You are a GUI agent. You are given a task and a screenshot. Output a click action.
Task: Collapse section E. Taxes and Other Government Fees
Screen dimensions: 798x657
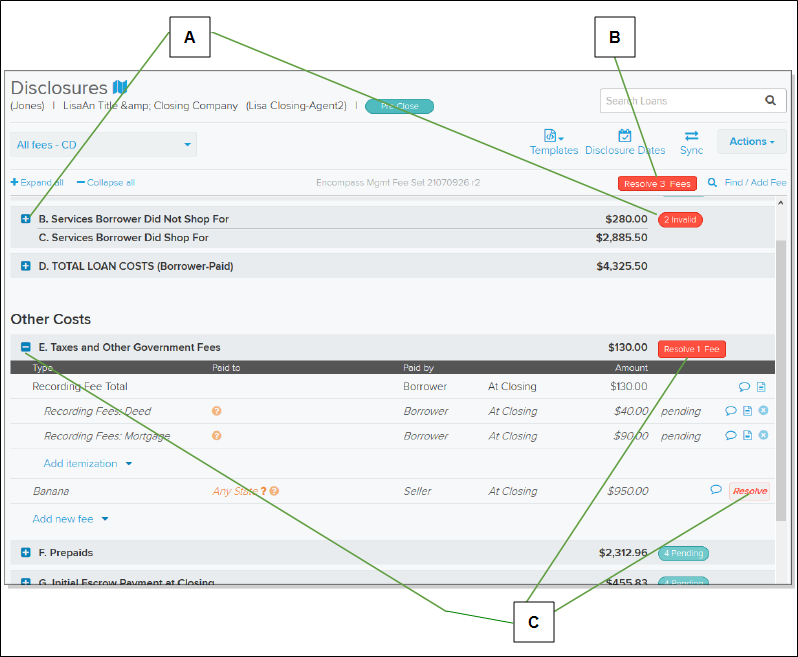pos(25,347)
